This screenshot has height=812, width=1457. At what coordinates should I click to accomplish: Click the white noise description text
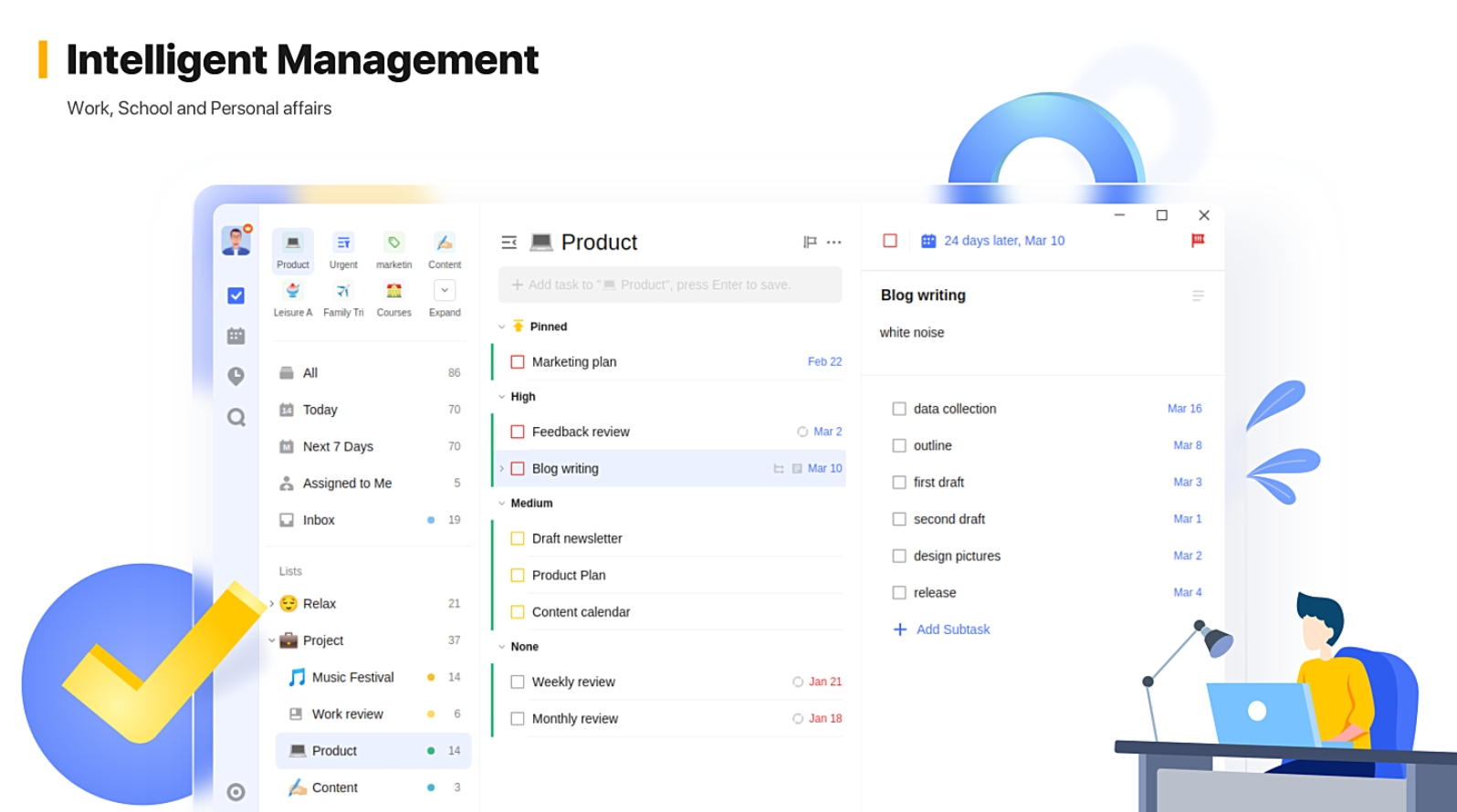[x=912, y=333]
